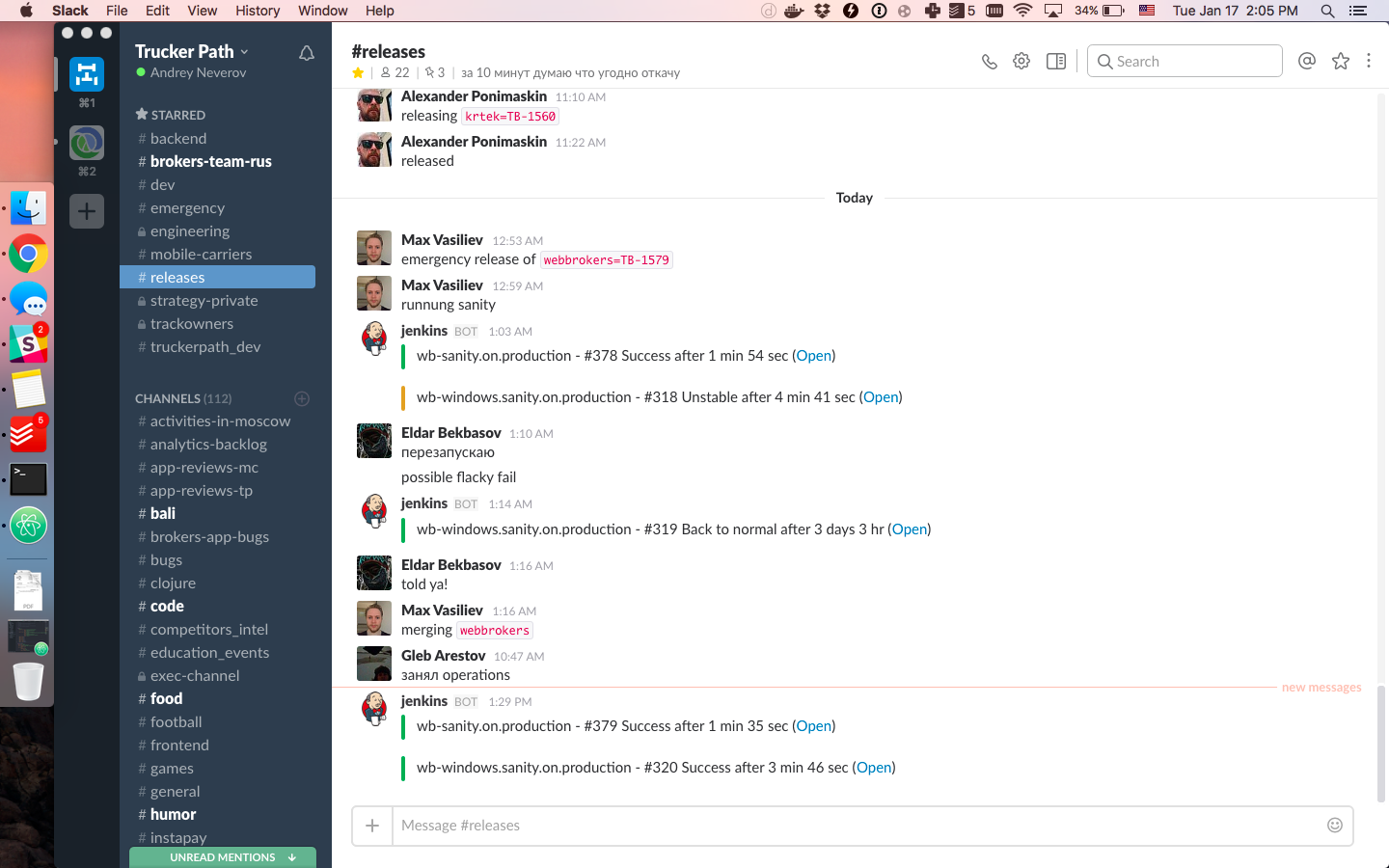Open the History menu

point(258,11)
